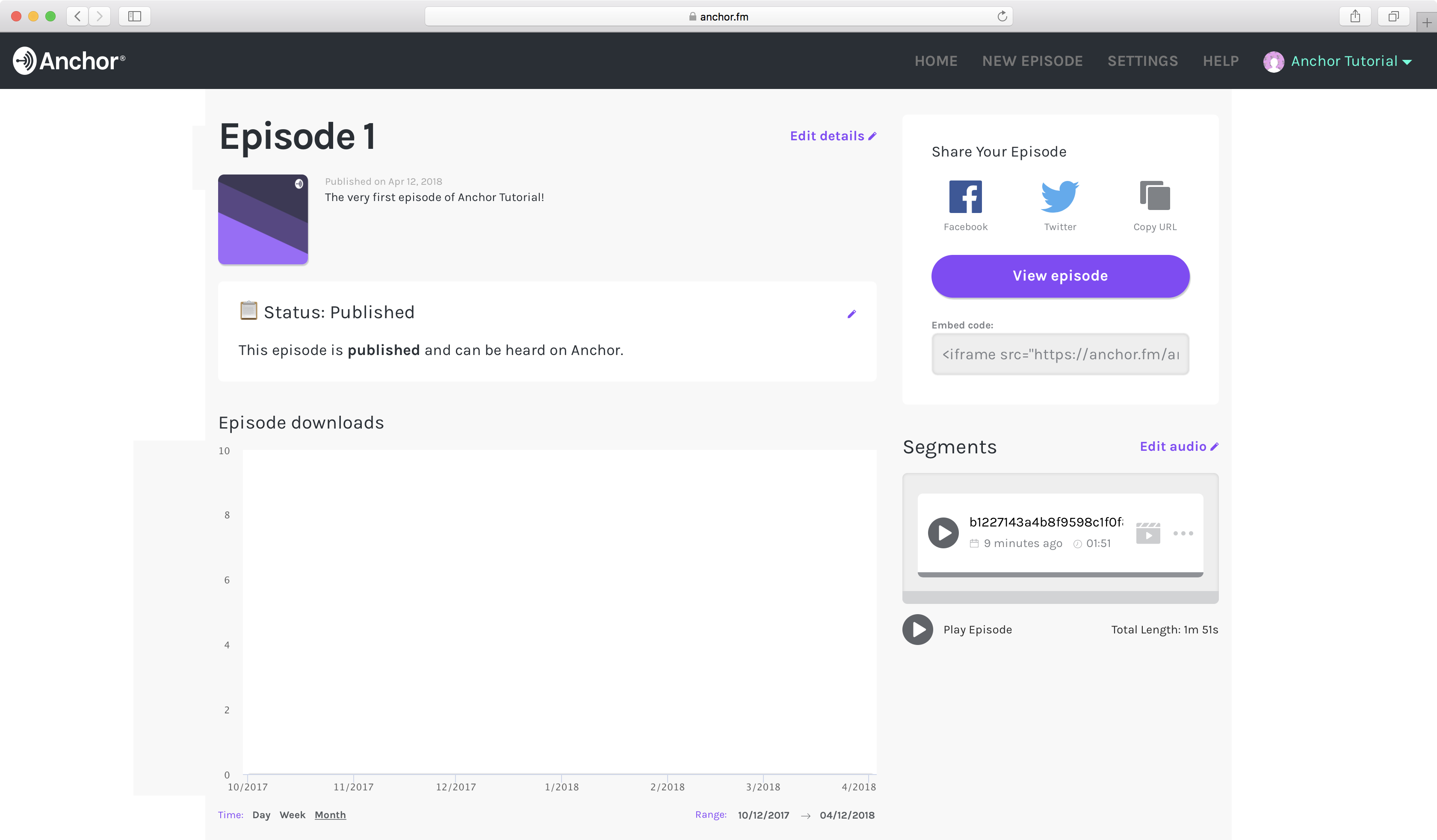The height and width of the screenshot is (840, 1437).
Task: Click the Anchor logo
Action: pyautogui.click(x=69, y=61)
